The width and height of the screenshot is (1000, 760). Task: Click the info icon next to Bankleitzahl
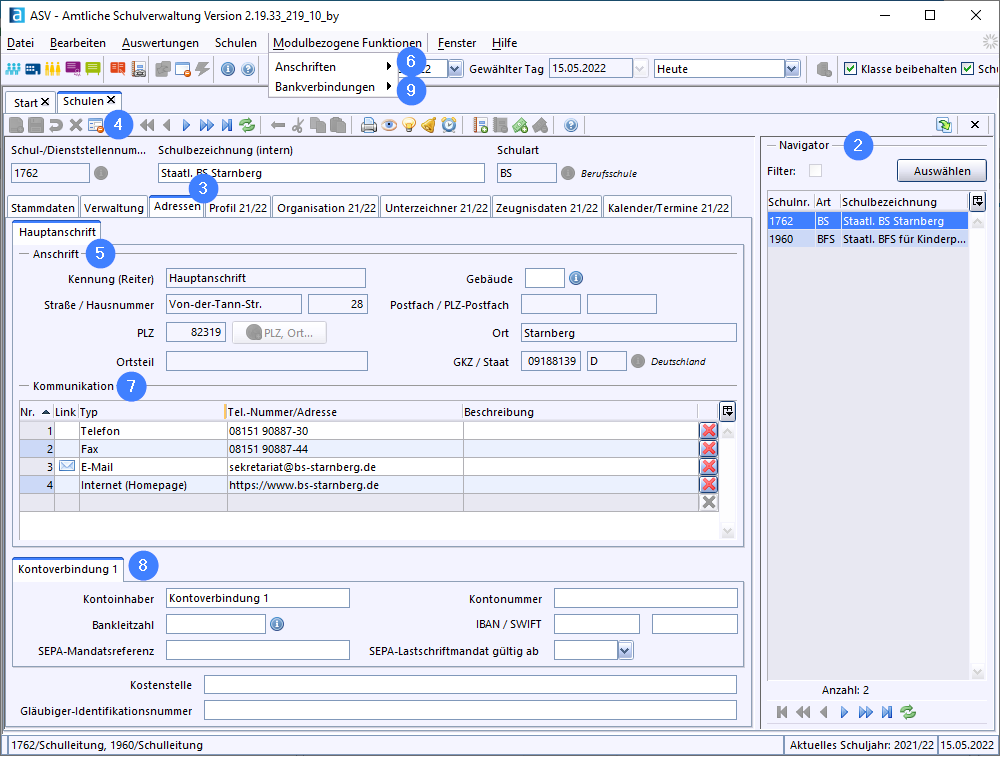click(x=277, y=624)
